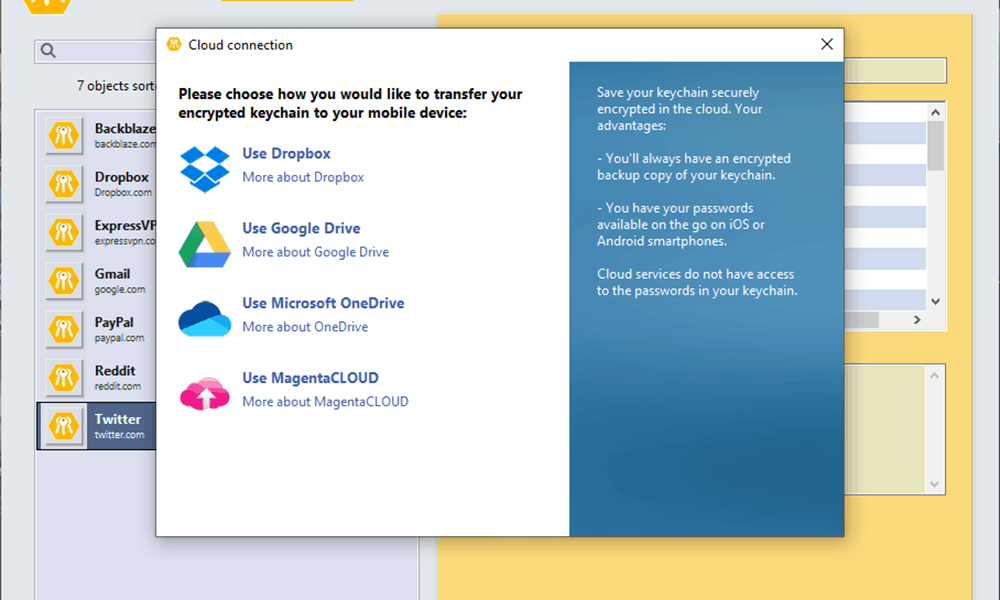1000x600 pixels.
Task: Click the paypal.com subtitle text
Action: click(119, 338)
